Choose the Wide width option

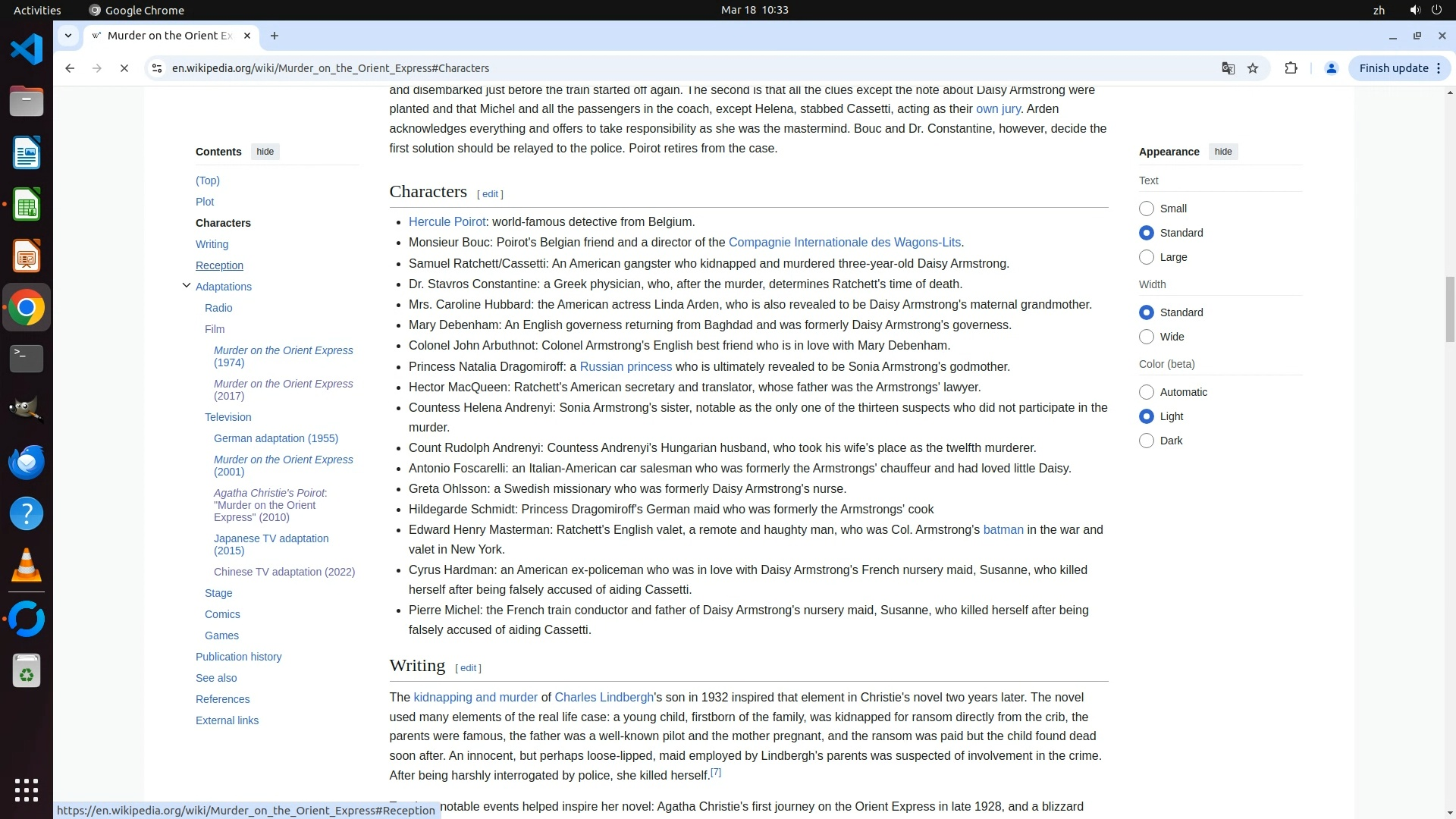[1147, 337]
